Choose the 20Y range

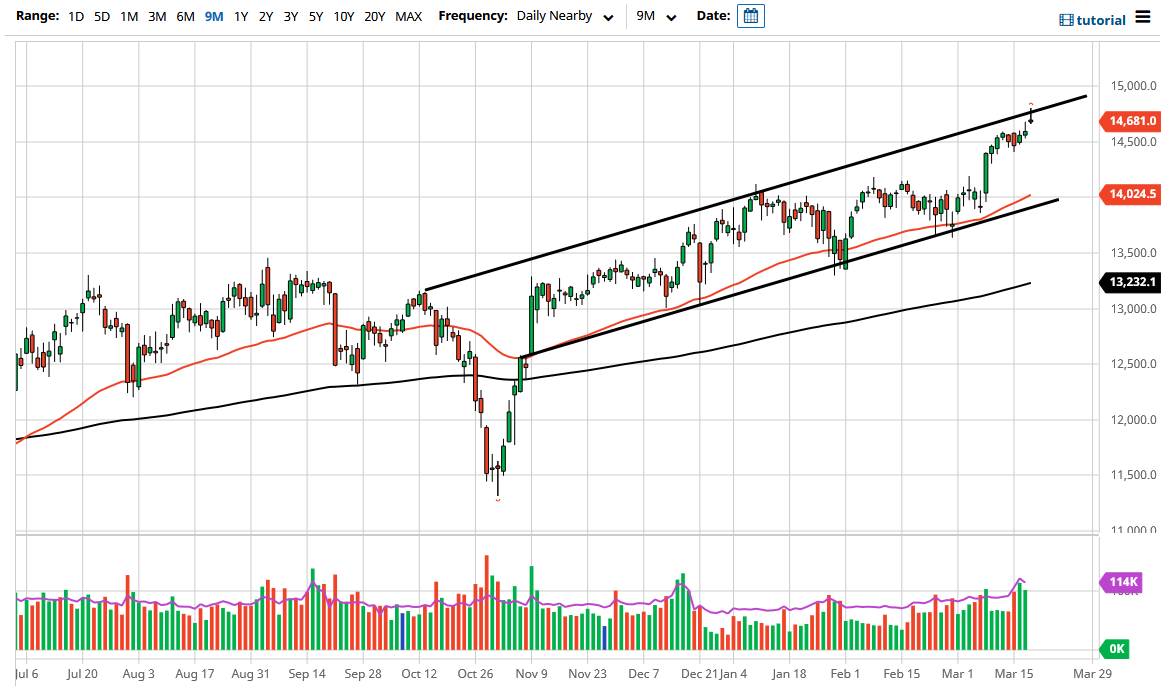click(375, 16)
